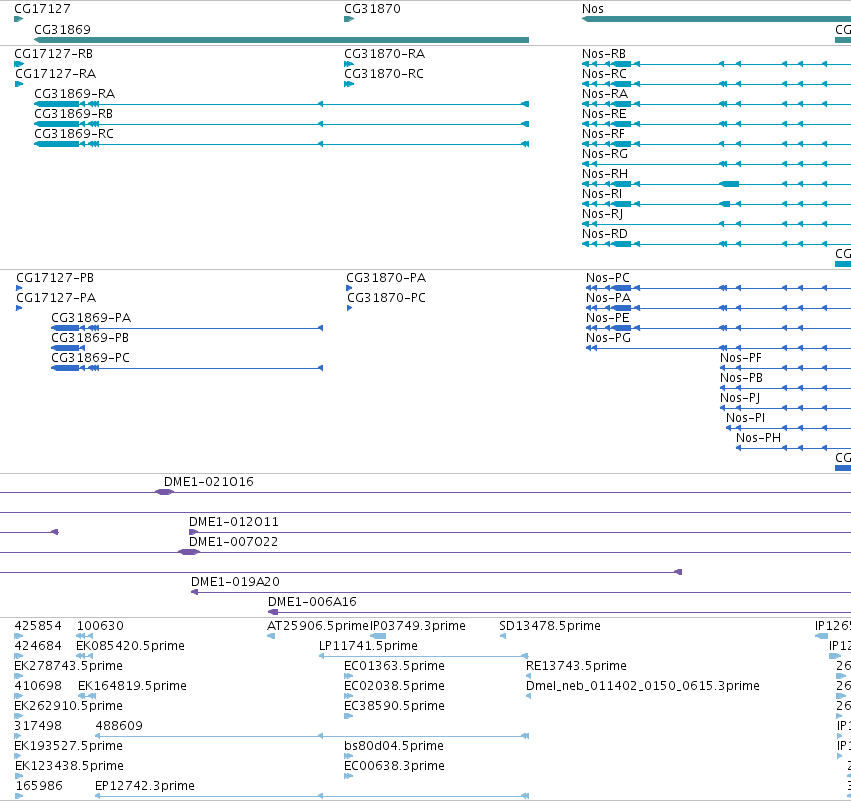Screen dimensions: 851x801
Task: Click EST 100630
Action: (100, 626)
